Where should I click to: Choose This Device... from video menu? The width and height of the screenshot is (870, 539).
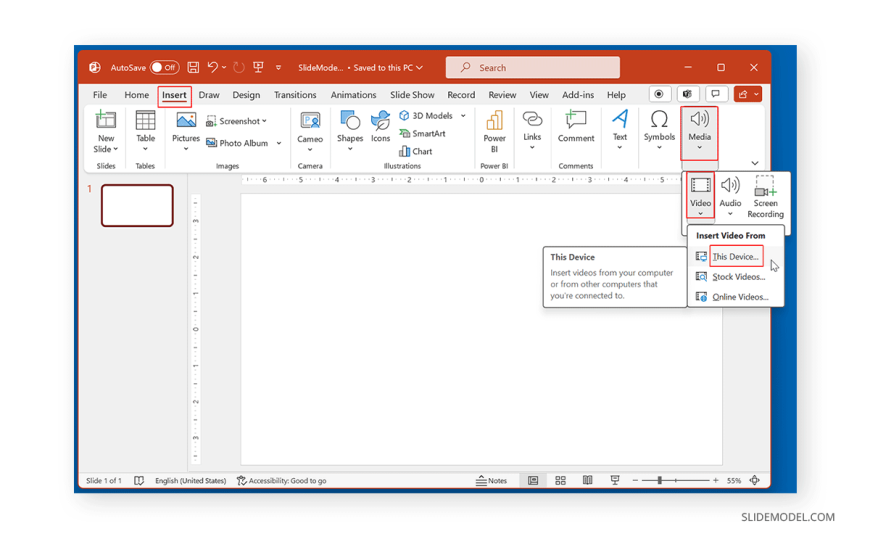pos(735,257)
